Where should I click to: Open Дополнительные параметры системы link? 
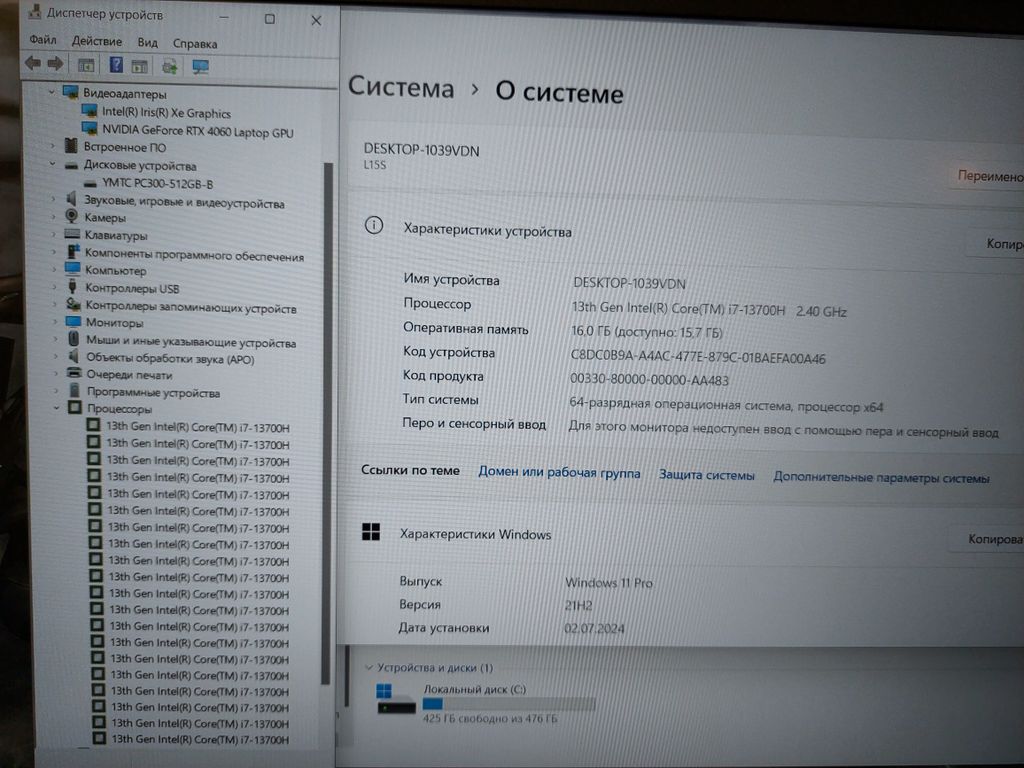tap(881, 477)
